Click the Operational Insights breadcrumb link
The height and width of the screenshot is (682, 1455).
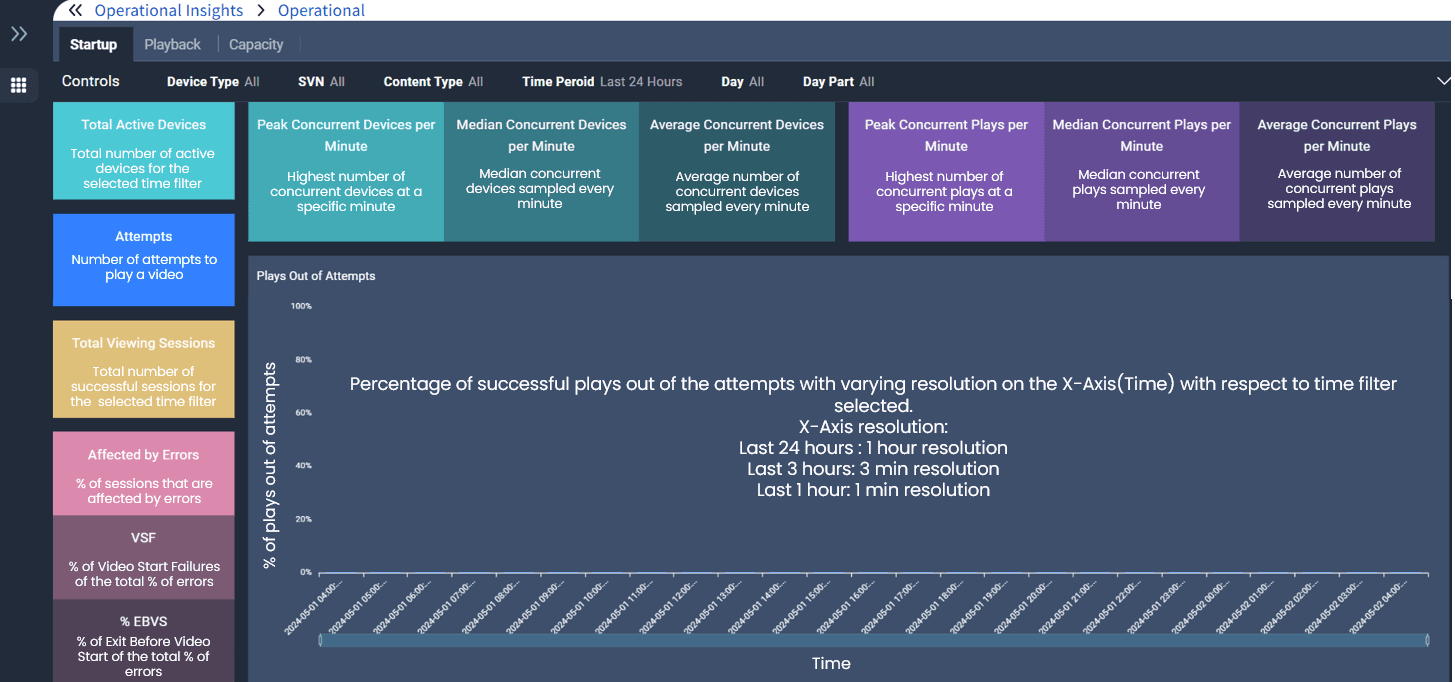point(168,10)
